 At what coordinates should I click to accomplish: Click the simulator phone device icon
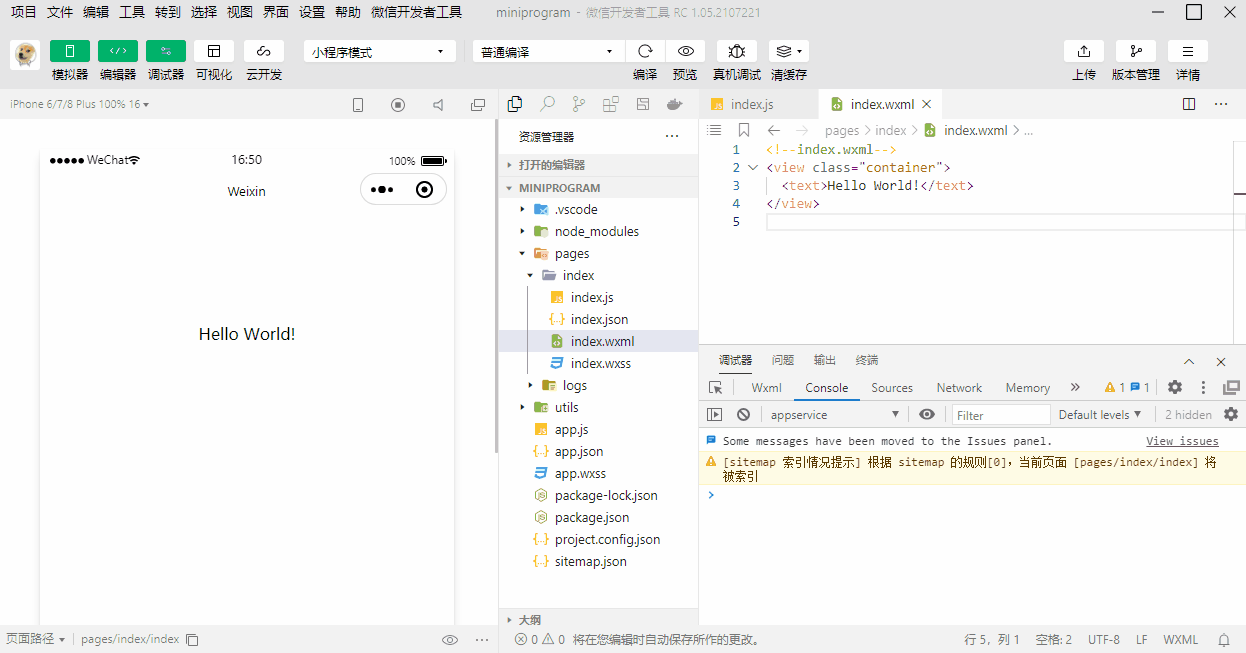point(358,104)
